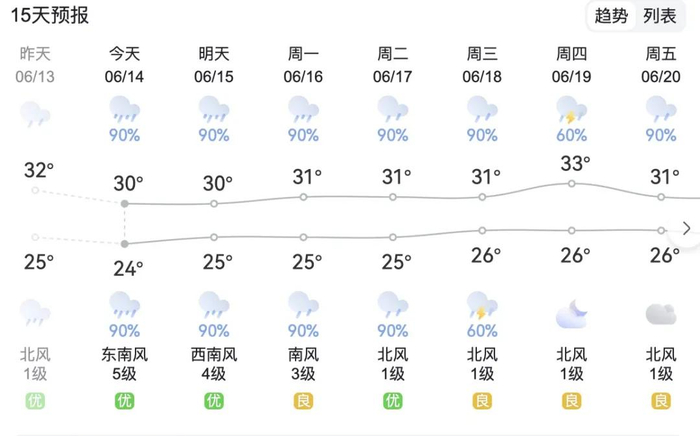Click the night thunderstorm icon under 周三
The image size is (700, 436).
(x=482, y=304)
